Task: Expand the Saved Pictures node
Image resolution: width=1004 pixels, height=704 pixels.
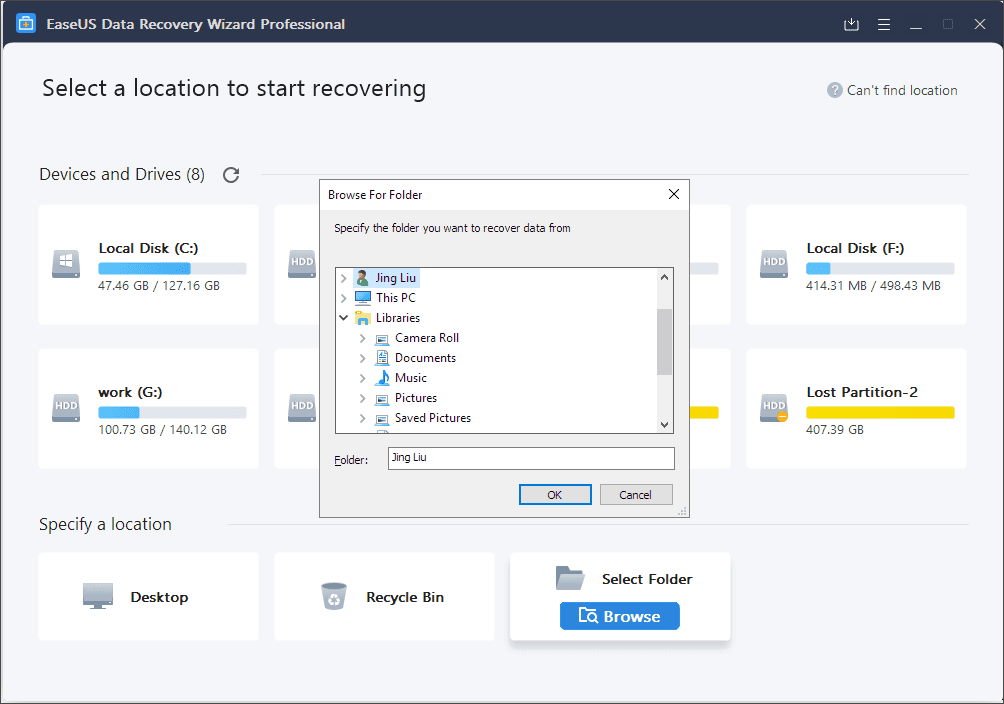Action: (363, 418)
